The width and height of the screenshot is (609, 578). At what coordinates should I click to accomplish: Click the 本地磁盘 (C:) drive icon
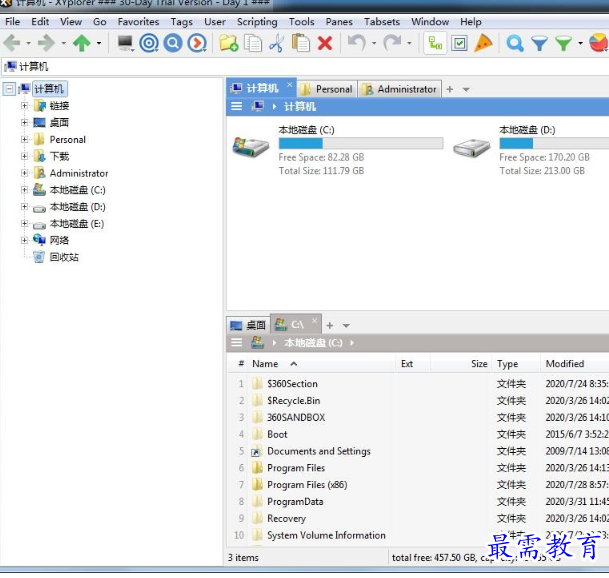[x=251, y=148]
